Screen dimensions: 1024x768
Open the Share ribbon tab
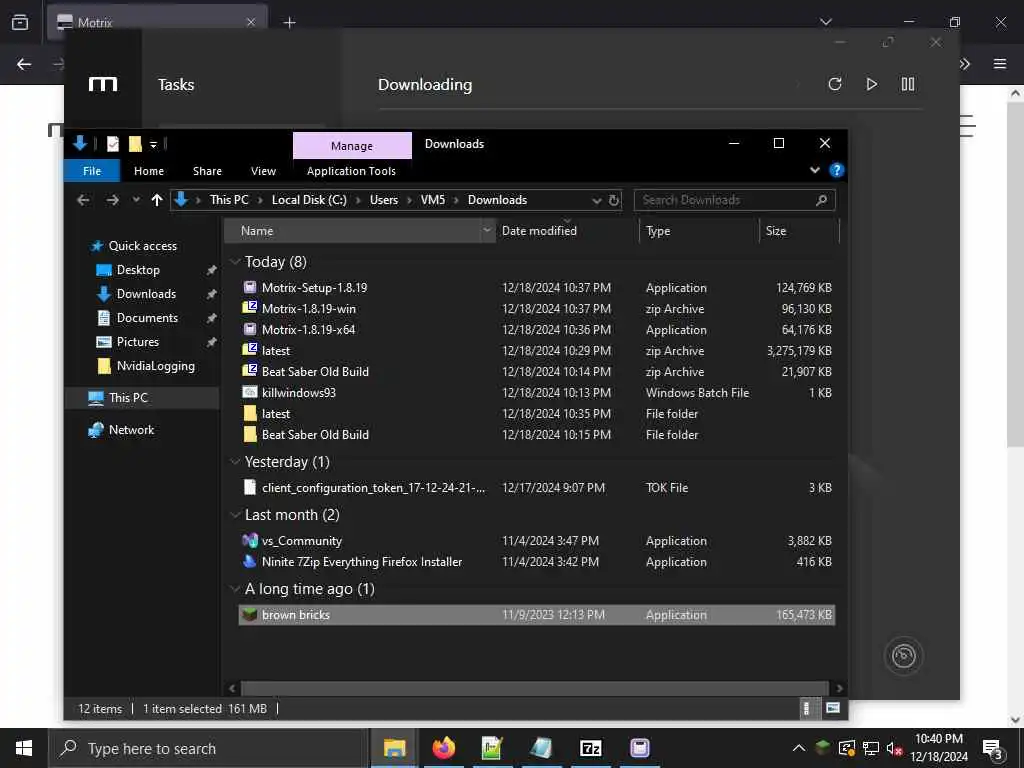(207, 171)
